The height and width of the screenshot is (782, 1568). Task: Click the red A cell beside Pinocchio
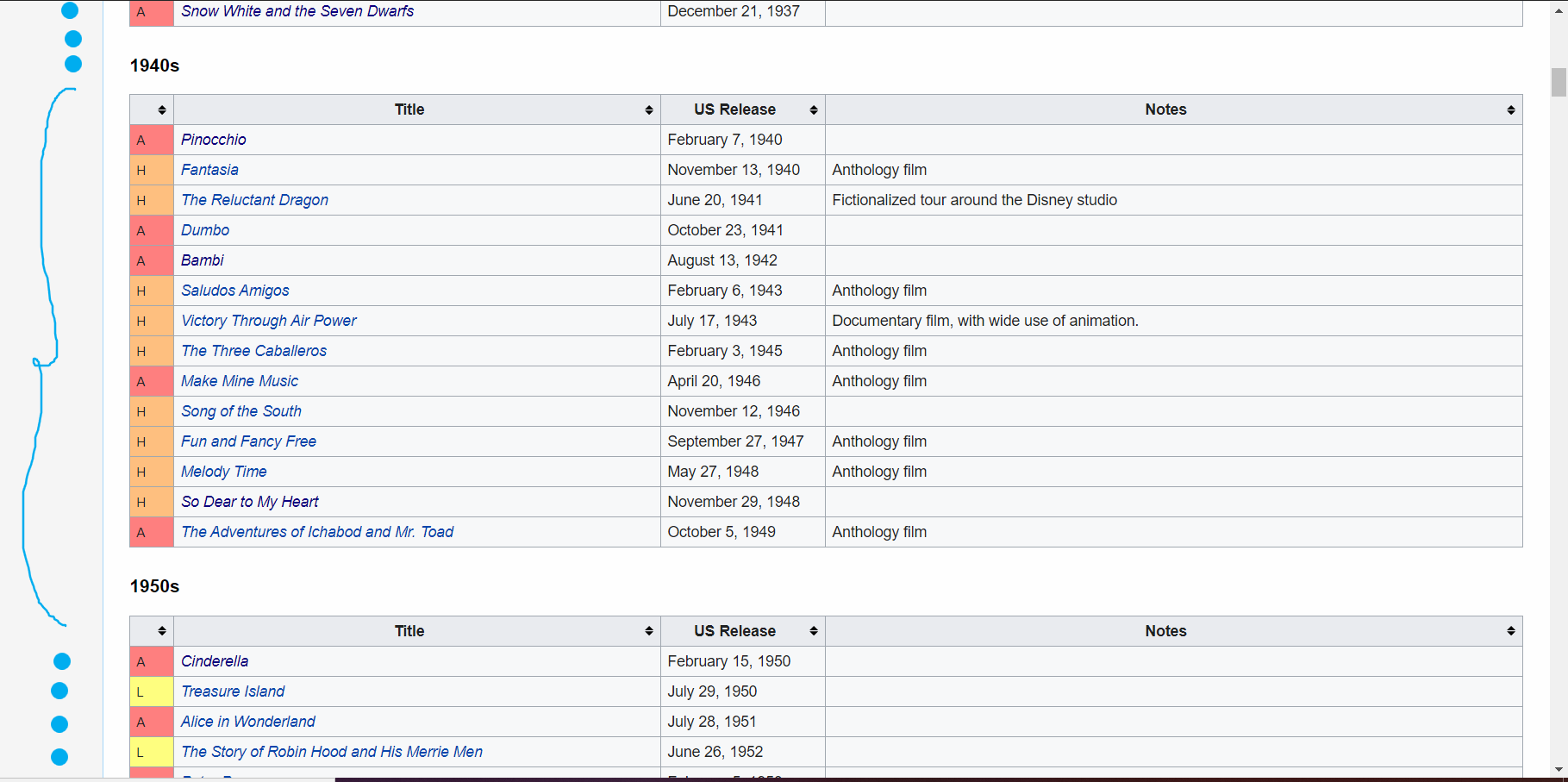pyautogui.click(x=152, y=140)
